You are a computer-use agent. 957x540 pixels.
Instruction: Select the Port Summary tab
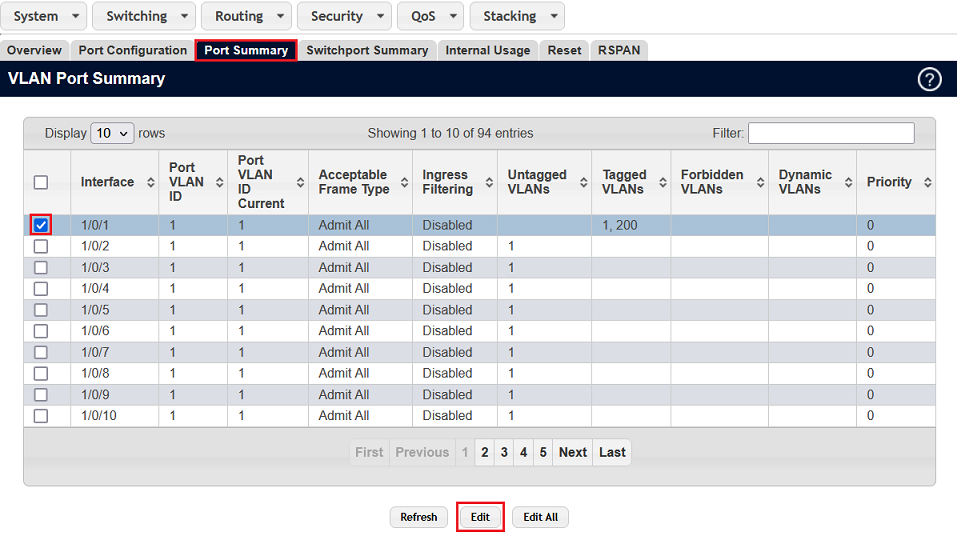pos(246,50)
